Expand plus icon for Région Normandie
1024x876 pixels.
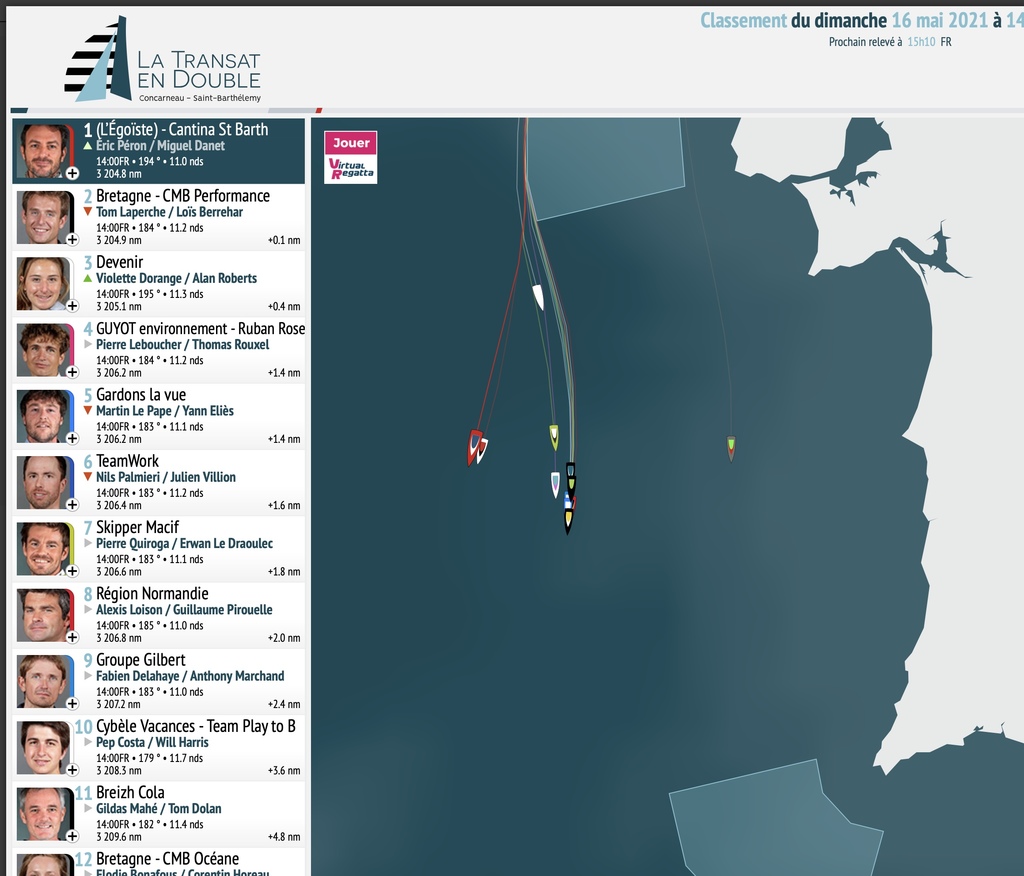click(72, 638)
